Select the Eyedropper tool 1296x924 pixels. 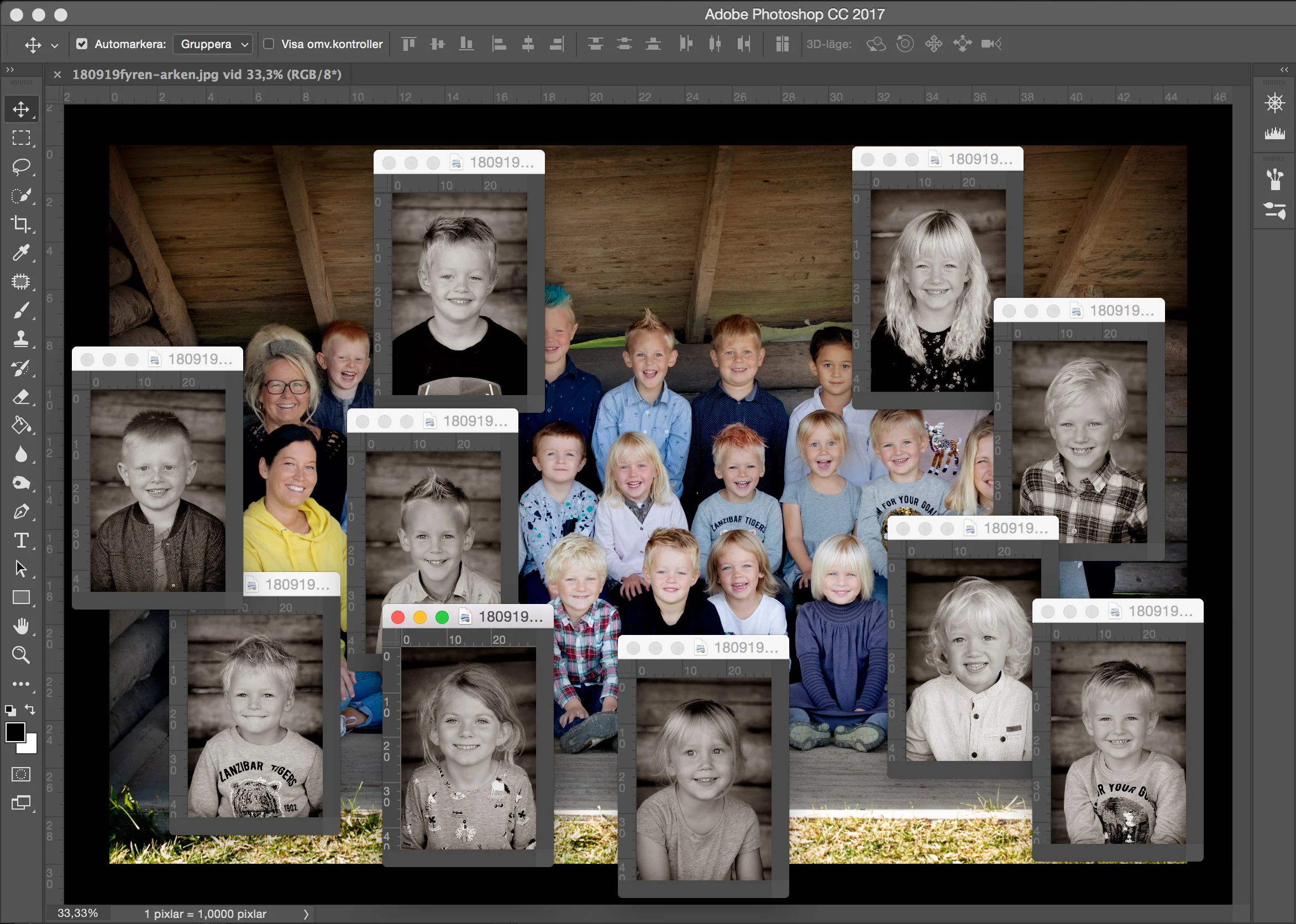[x=21, y=253]
